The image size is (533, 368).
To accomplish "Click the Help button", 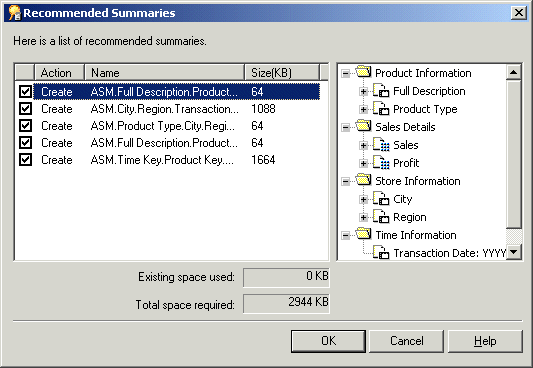I will click(x=485, y=341).
